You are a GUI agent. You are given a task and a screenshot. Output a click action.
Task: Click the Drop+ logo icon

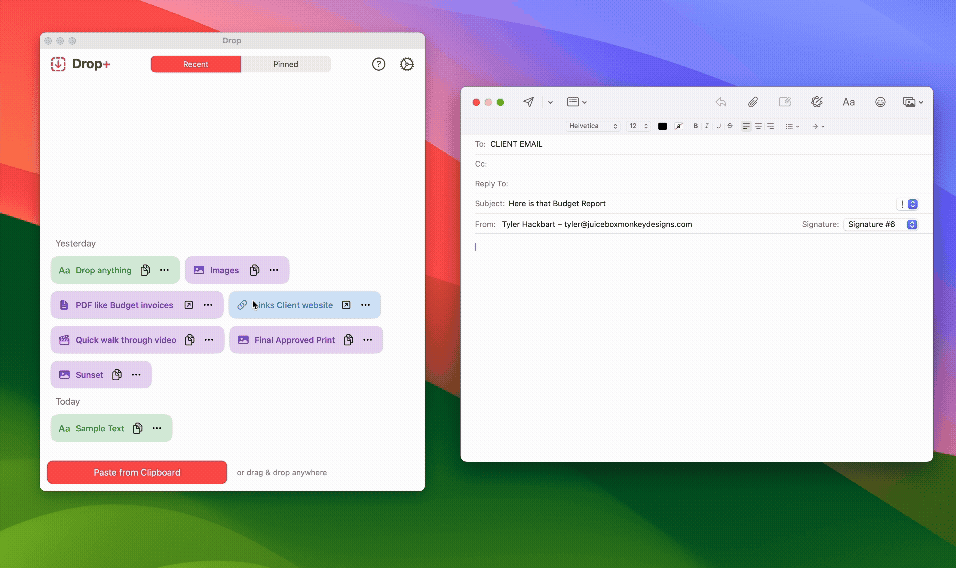58,64
